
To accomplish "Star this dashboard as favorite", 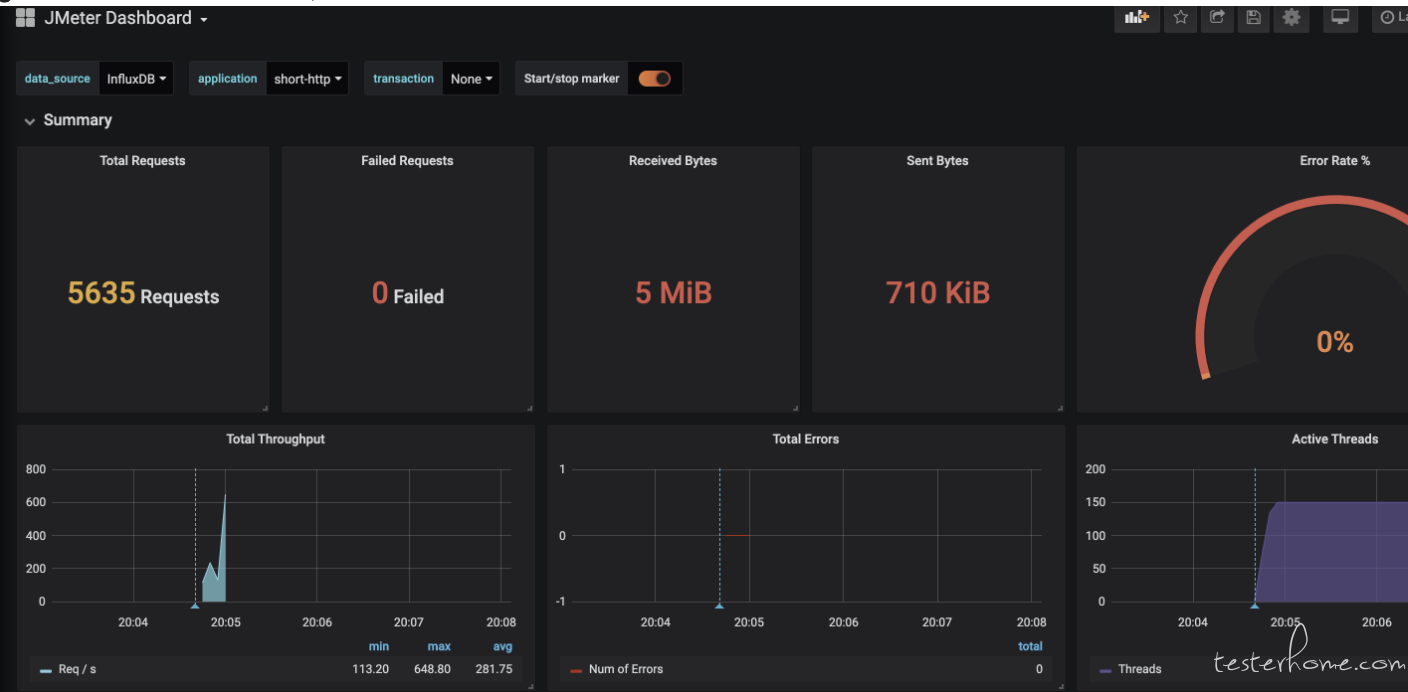I will point(1180,17).
